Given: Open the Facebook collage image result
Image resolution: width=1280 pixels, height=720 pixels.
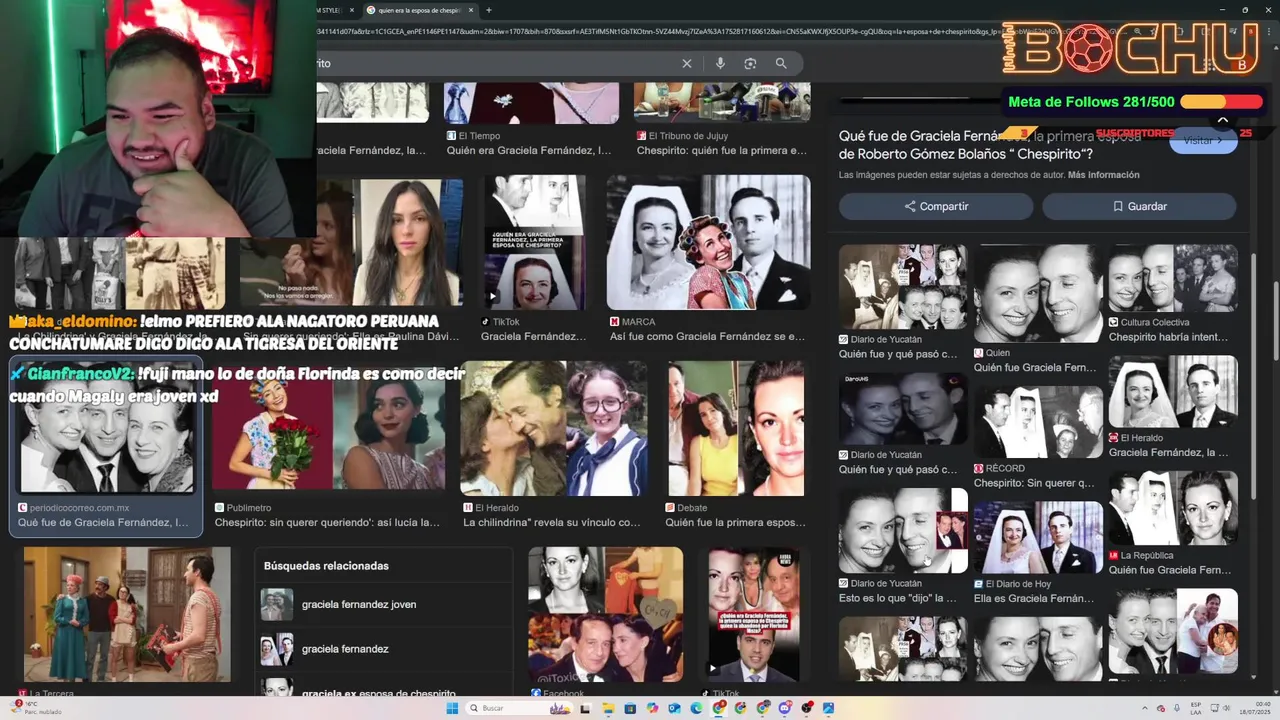Looking at the screenshot, I should 606,614.
